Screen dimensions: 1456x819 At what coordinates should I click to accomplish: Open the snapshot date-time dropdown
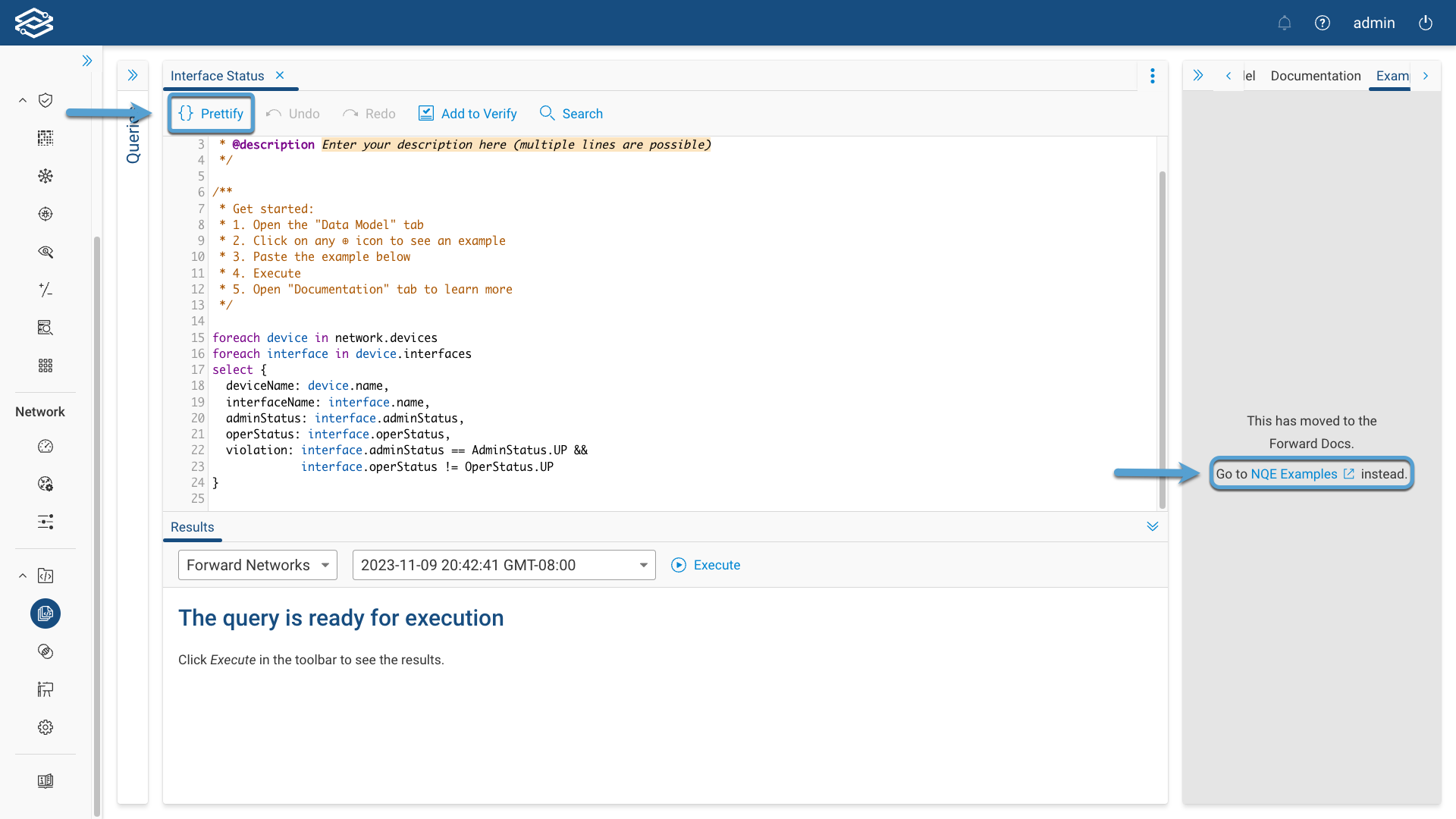pyautogui.click(x=504, y=564)
